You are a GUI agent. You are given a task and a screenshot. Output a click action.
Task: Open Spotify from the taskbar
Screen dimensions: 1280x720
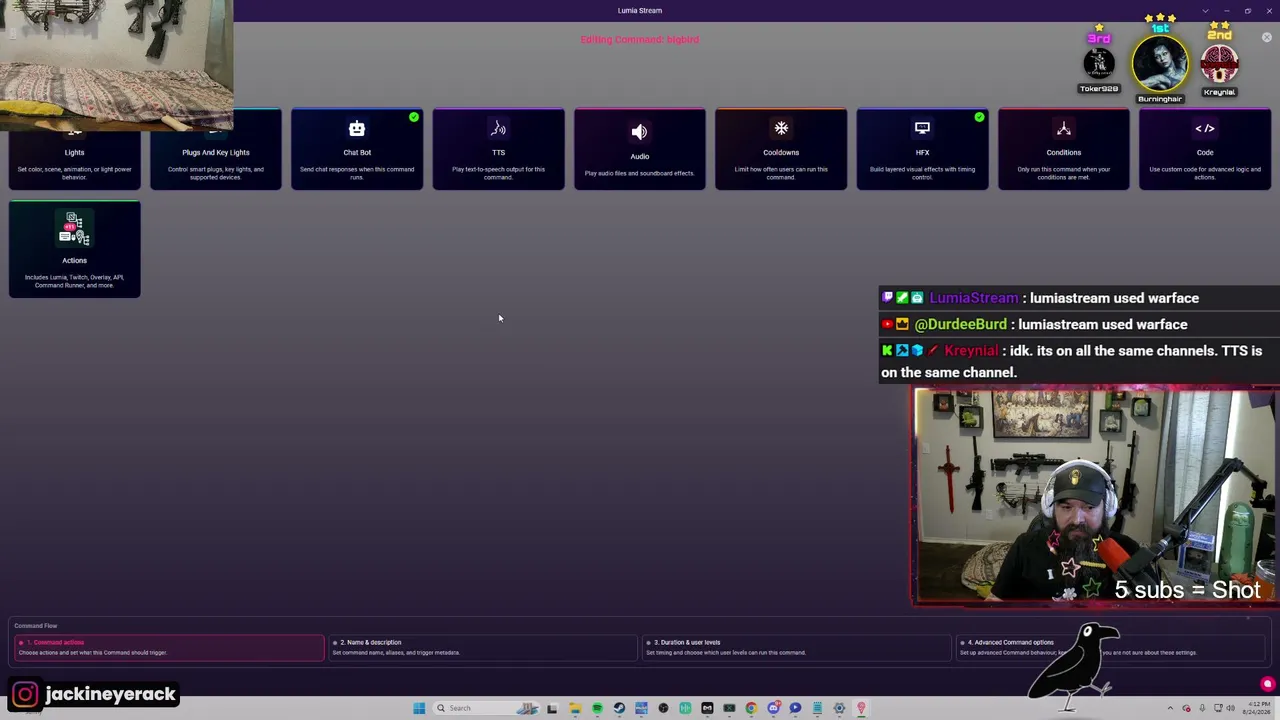point(597,708)
